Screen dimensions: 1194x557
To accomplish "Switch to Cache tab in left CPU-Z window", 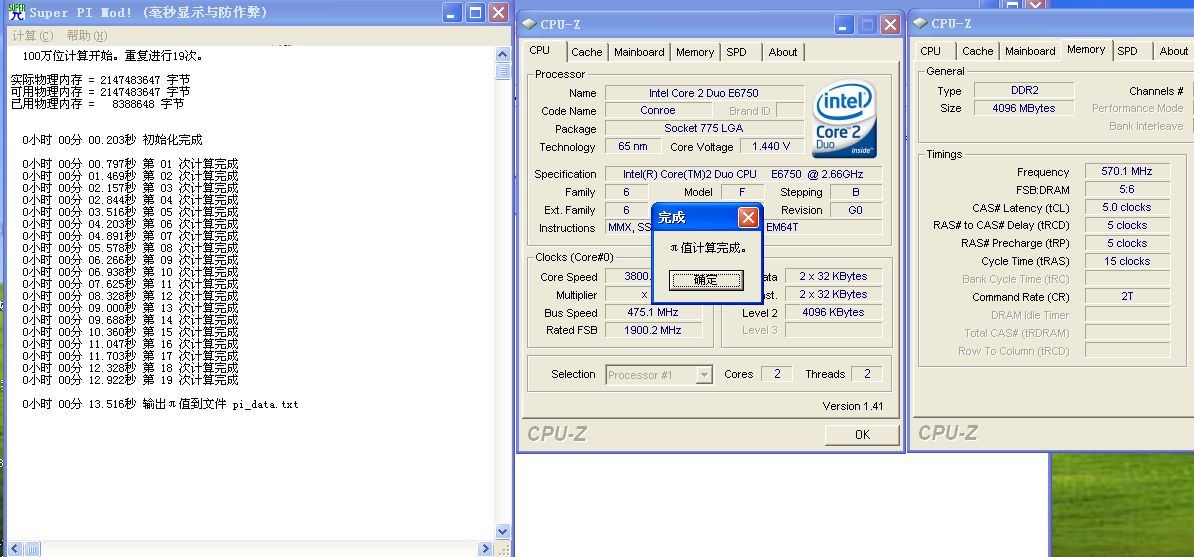I will [587, 52].
